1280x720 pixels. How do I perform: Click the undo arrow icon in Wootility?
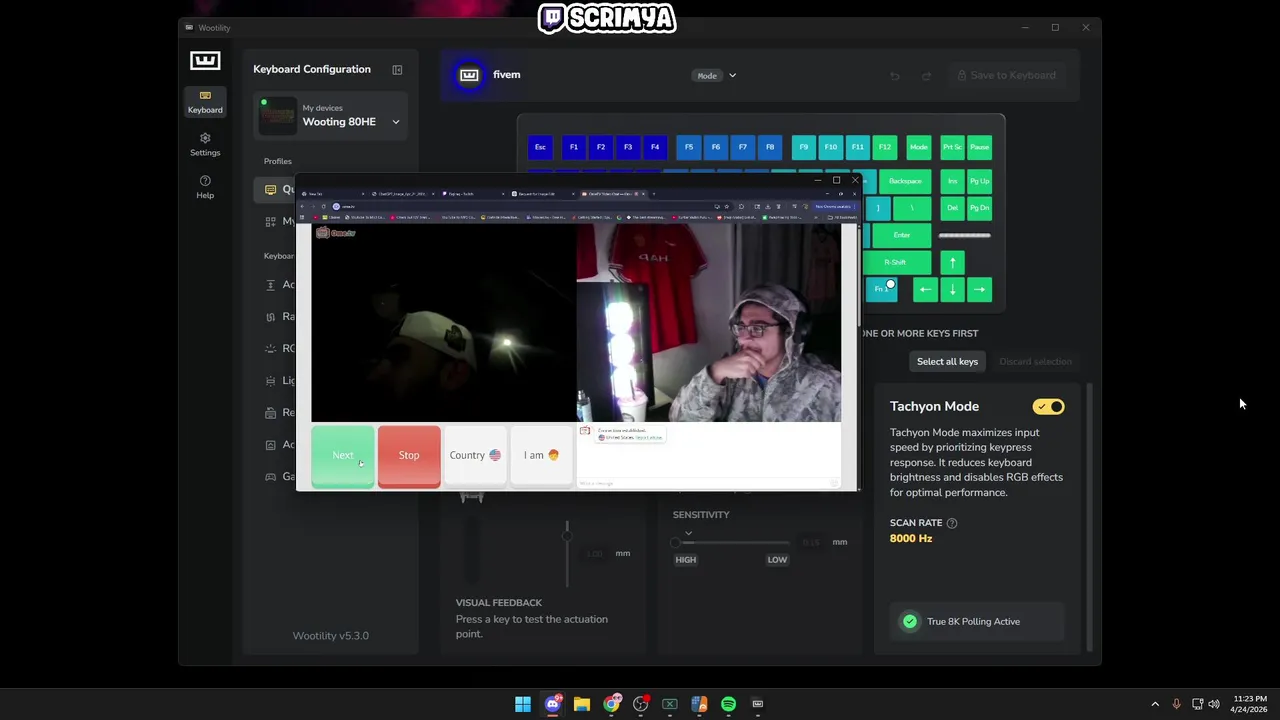pyautogui.click(x=895, y=76)
